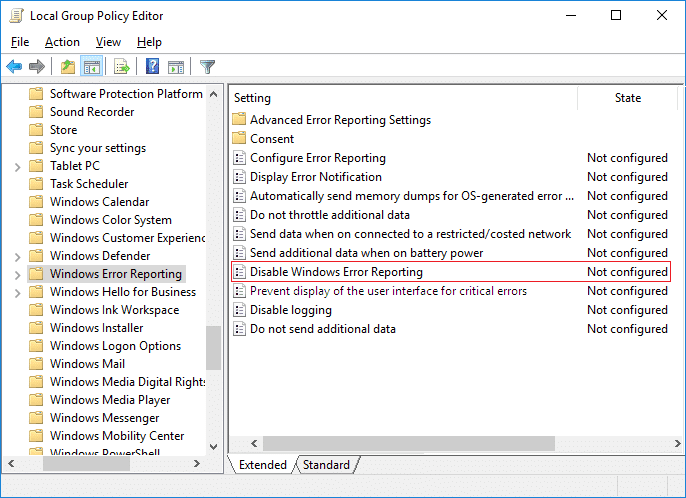Click settings list horizontal scroll left arrow
This screenshot has height=498, width=686.
click(x=254, y=443)
